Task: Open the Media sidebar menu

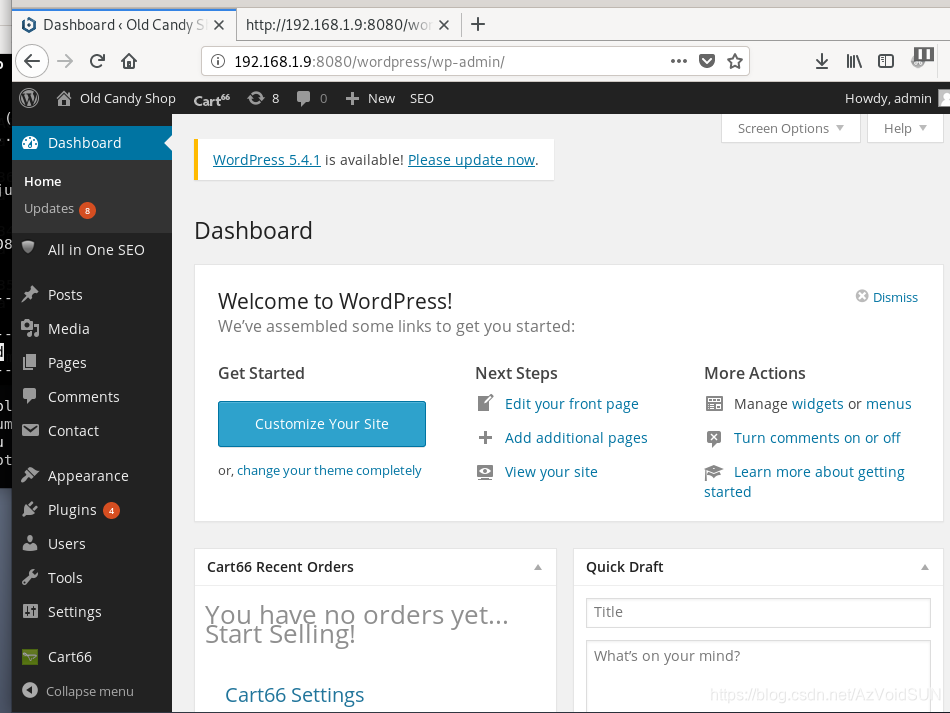Action: pos(91,329)
